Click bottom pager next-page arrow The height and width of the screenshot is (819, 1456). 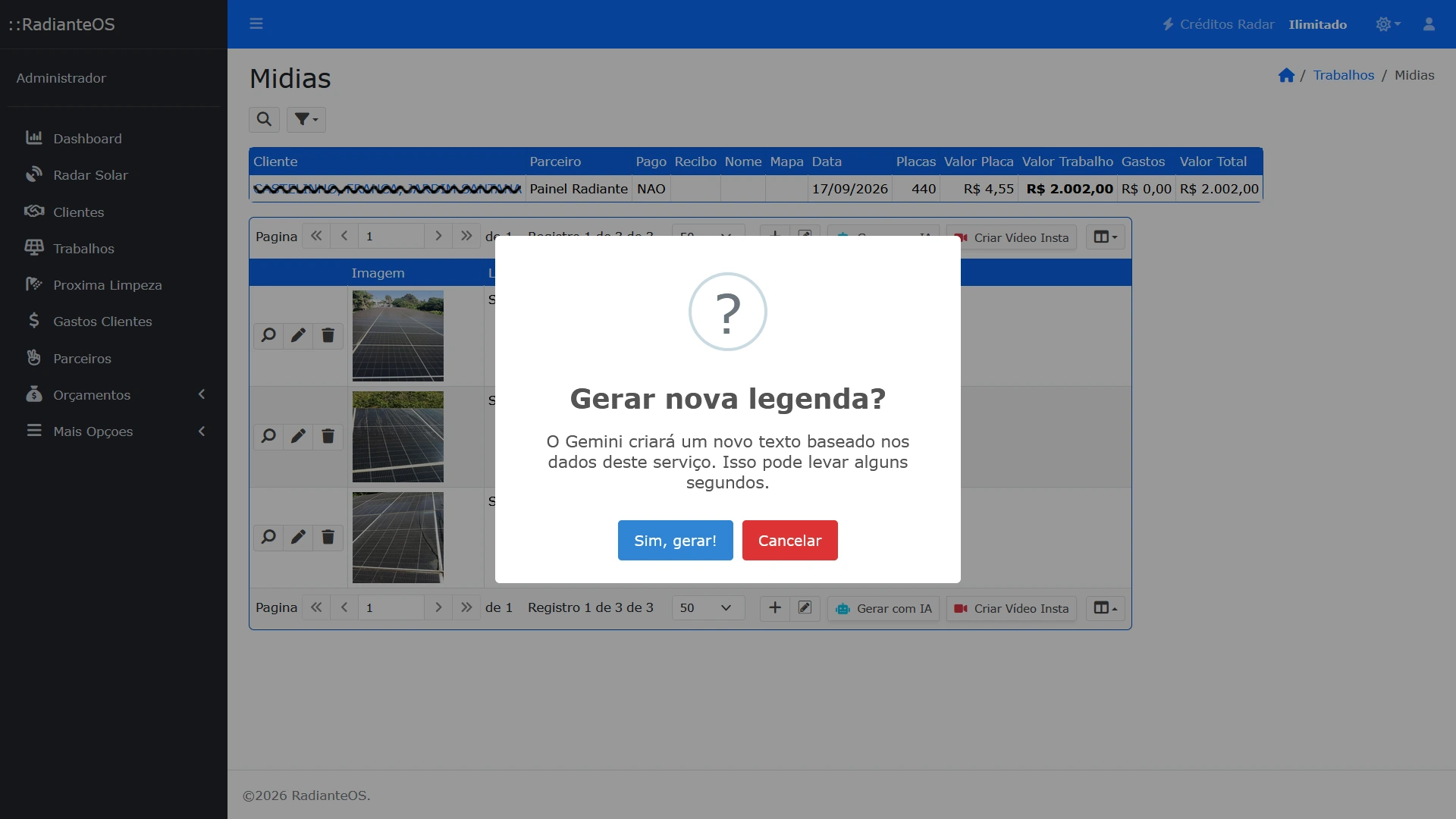pyautogui.click(x=438, y=607)
